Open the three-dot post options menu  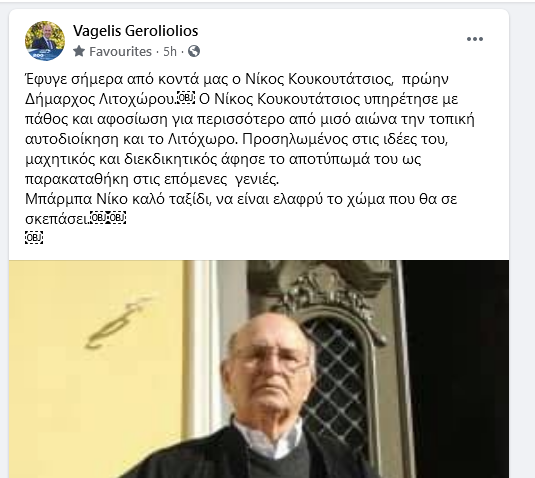click(x=475, y=39)
